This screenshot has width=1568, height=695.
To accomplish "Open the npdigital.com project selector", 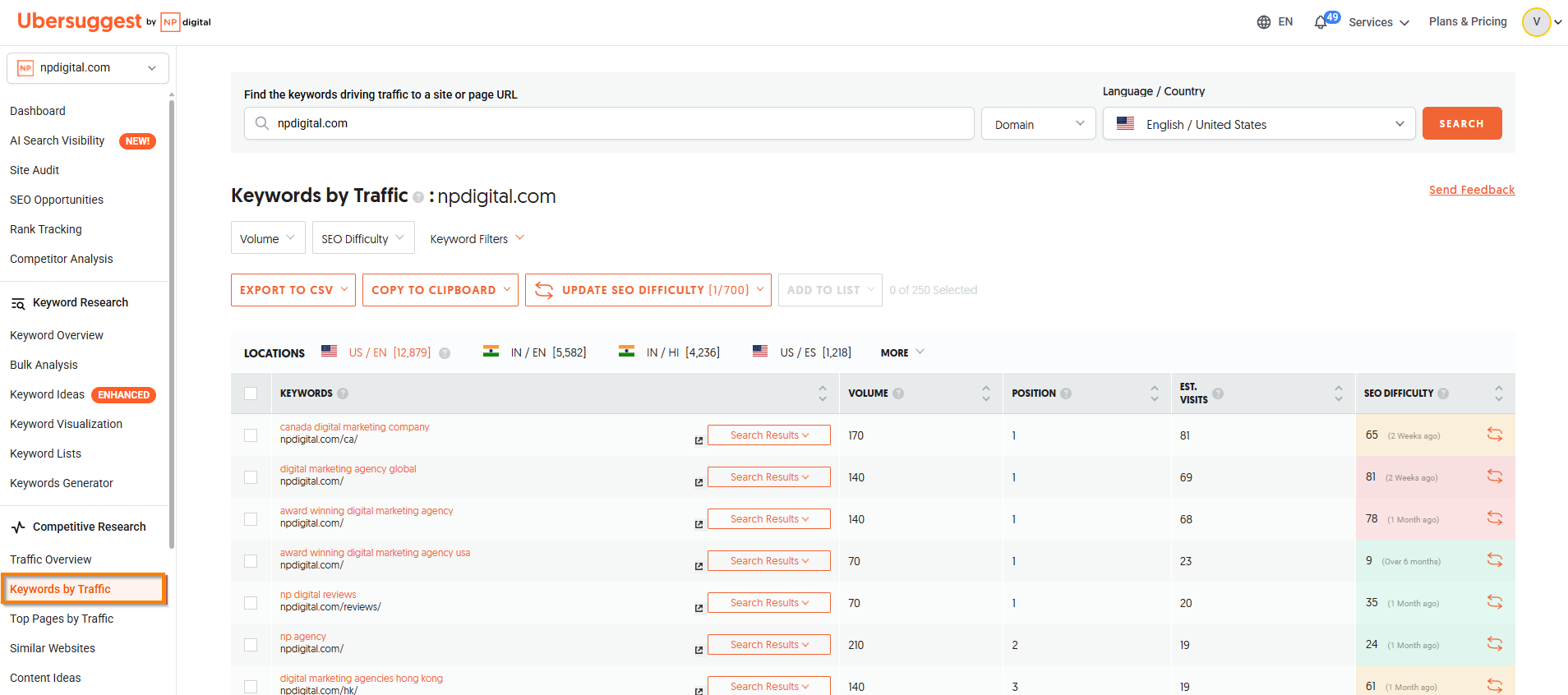I will [x=88, y=68].
